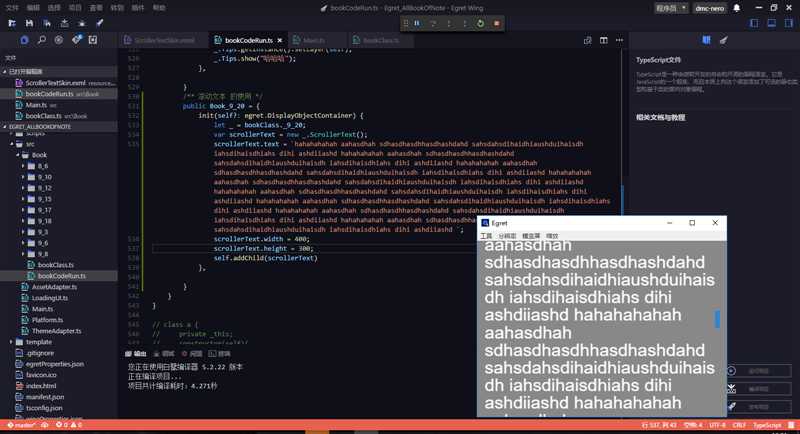Click the dmc-nero account button
This screenshot has width=800, height=434.
(710, 8)
